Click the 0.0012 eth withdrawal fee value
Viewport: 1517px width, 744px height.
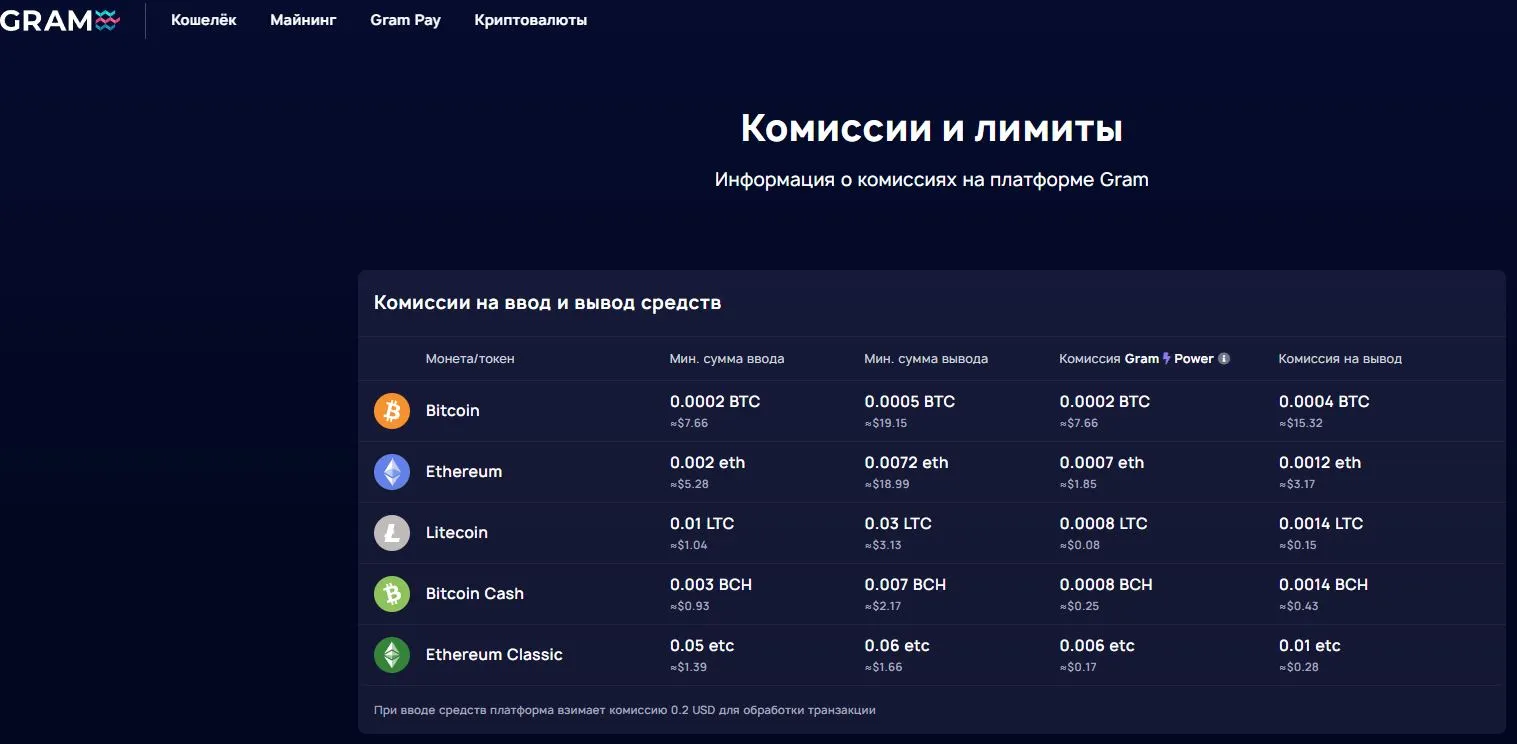[x=1320, y=463]
